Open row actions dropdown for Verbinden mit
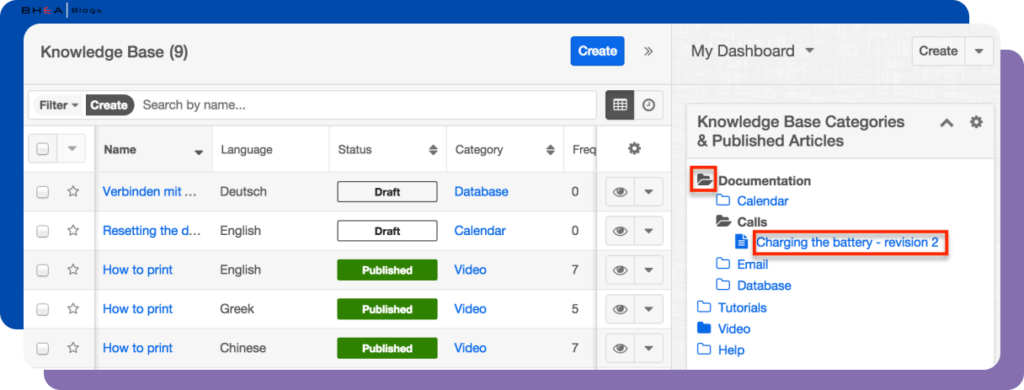1024x390 pixels. (x=649, y=192)
